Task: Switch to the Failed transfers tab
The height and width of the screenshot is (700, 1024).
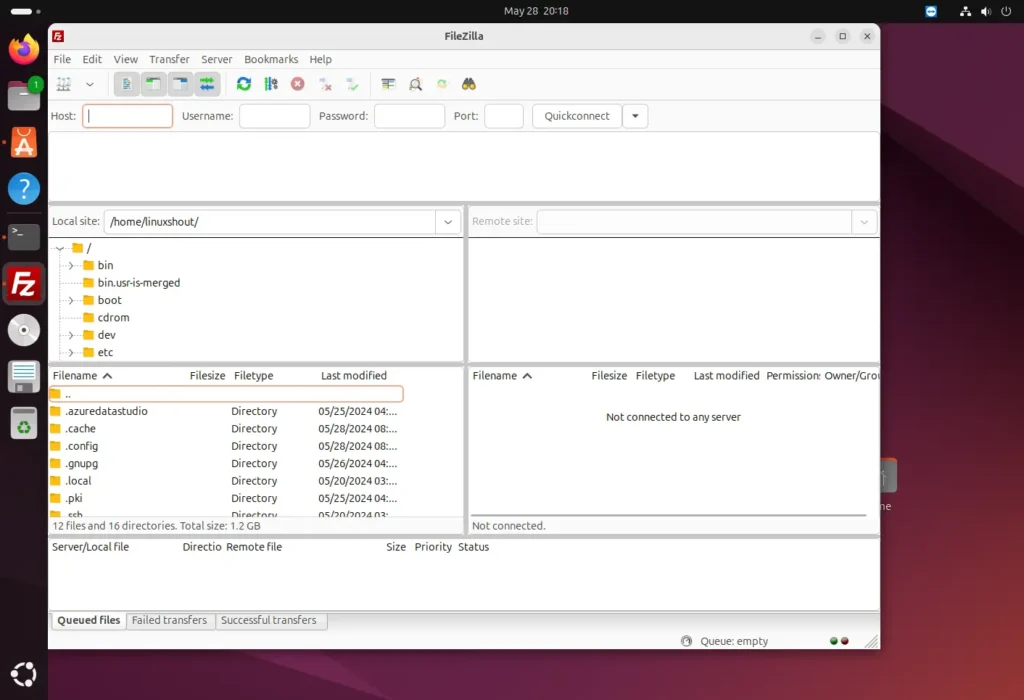Action: pyautogui.click(x=169, y=620)
